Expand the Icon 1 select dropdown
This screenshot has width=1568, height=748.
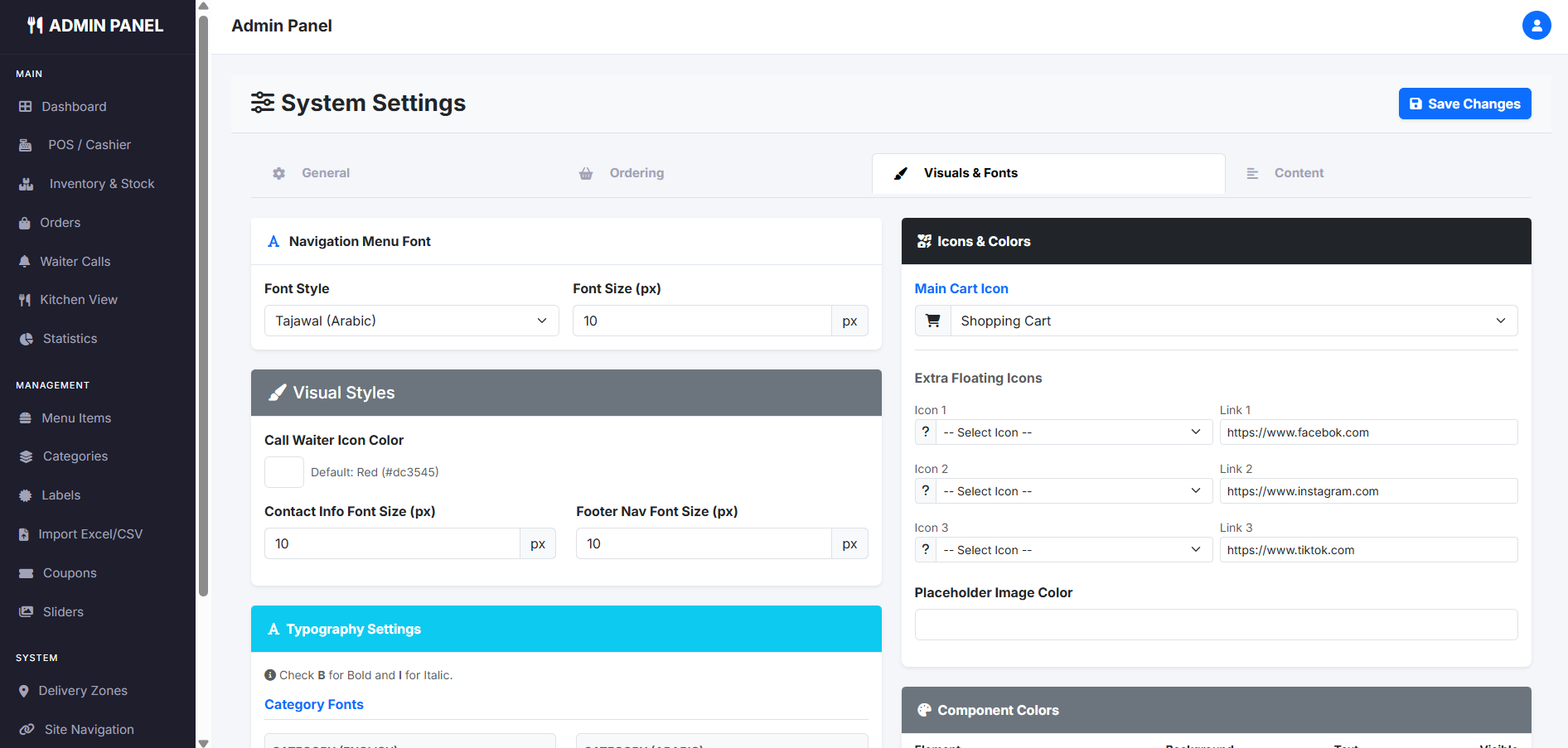tap(1072, 432)
